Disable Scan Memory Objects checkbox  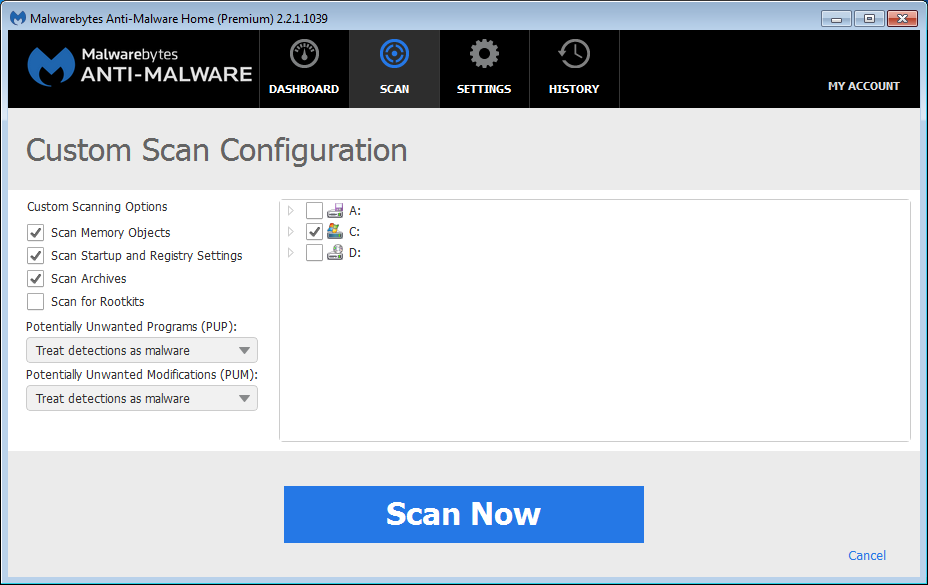point(36,233)
